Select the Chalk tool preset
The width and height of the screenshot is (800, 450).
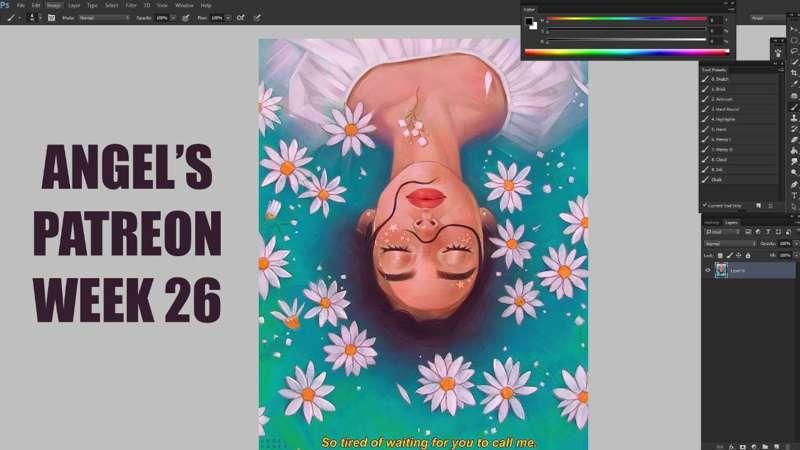[740, 180]
